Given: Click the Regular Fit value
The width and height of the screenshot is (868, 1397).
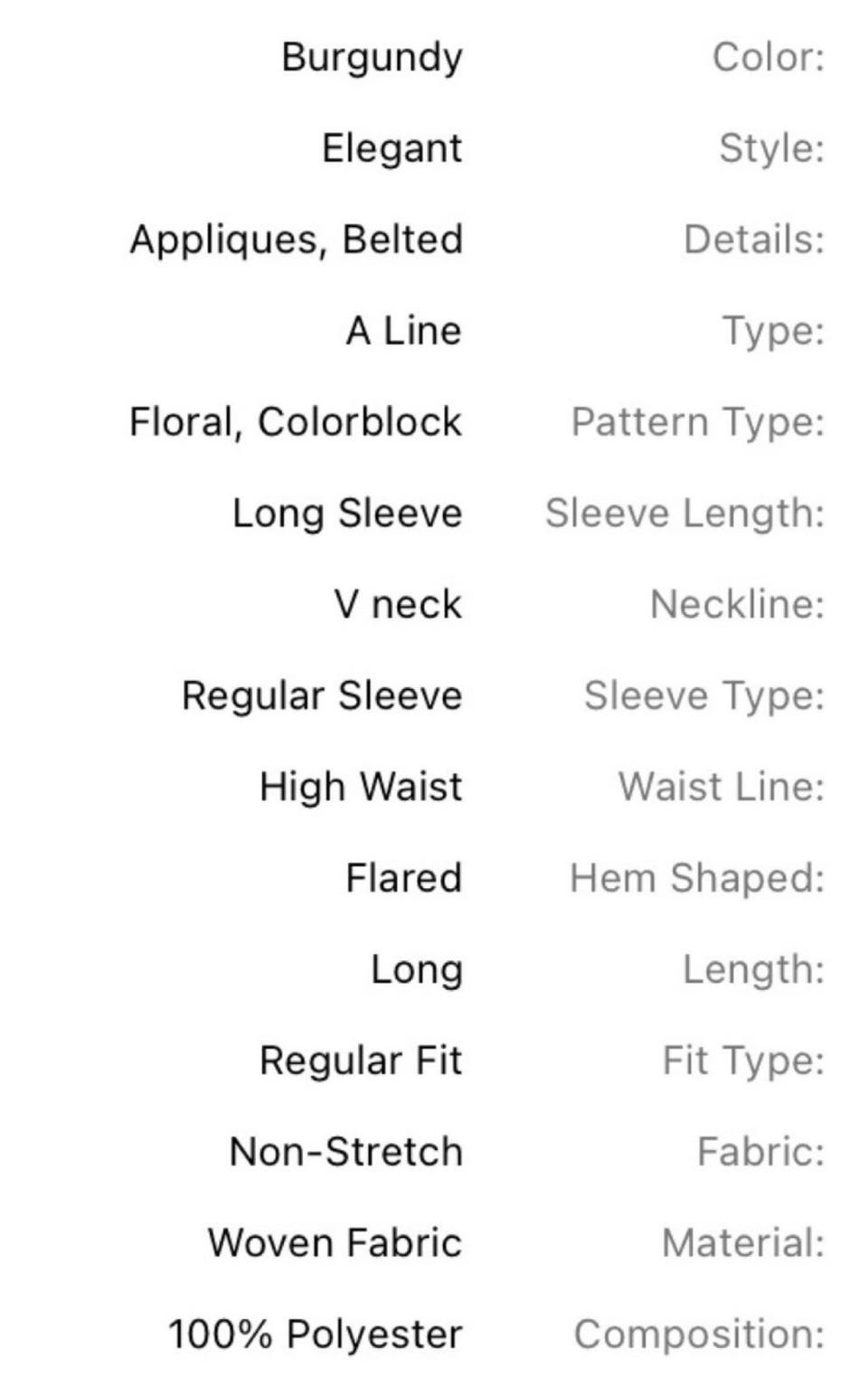Looking at the screenshot, I should [x=361, y=1061].
